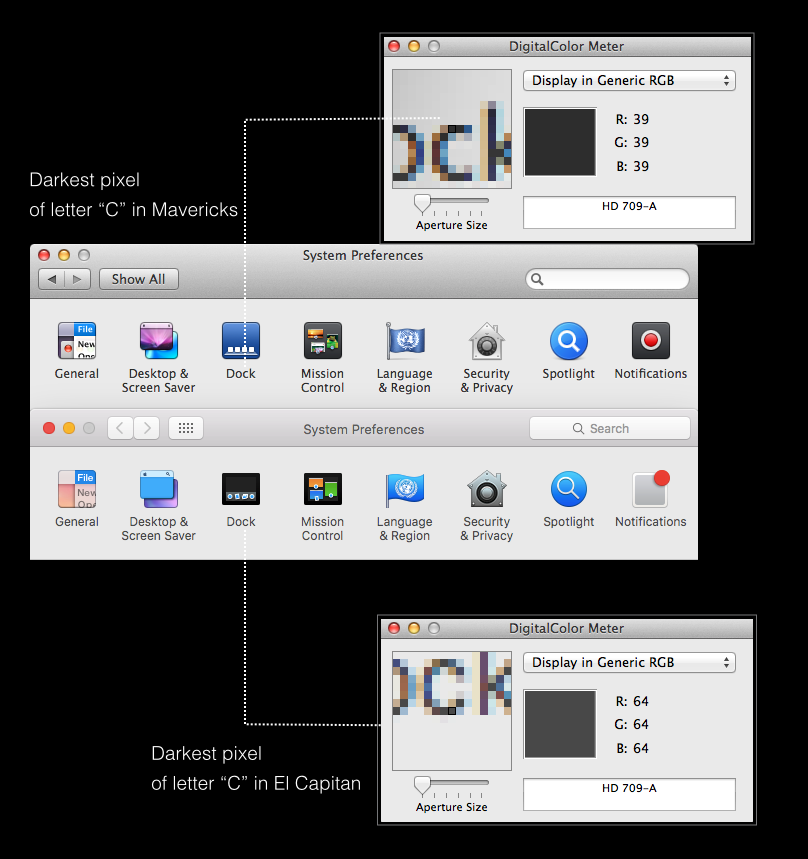Click magnified pixel preview in bottom color meter
Viewport: 808px width, 859px height.
tap(452, 711)
